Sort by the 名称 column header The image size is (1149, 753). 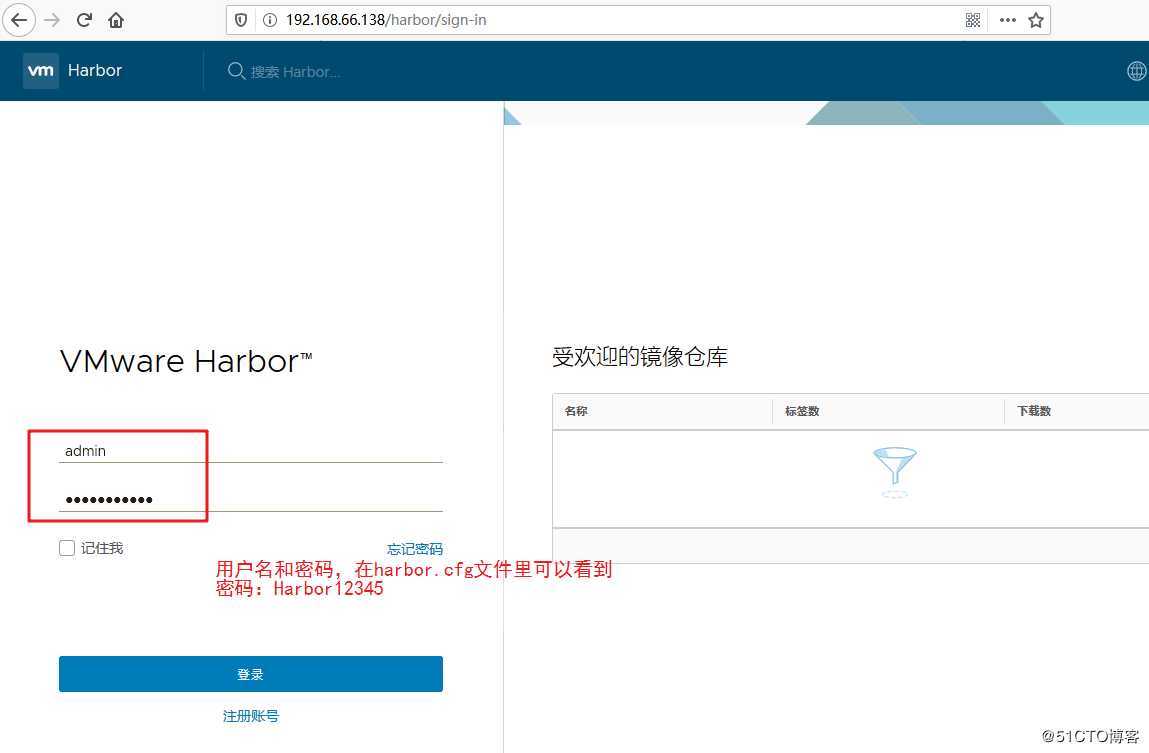576,411
